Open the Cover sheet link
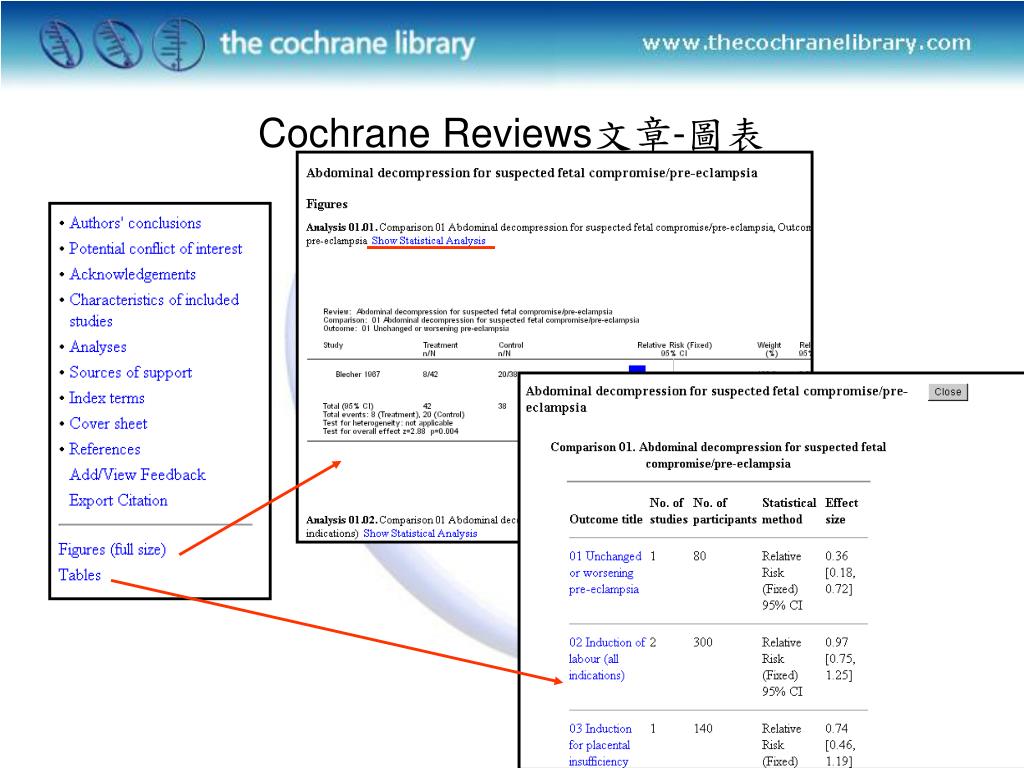Screen dimensions: 1024x768 [x=108, y=424]
